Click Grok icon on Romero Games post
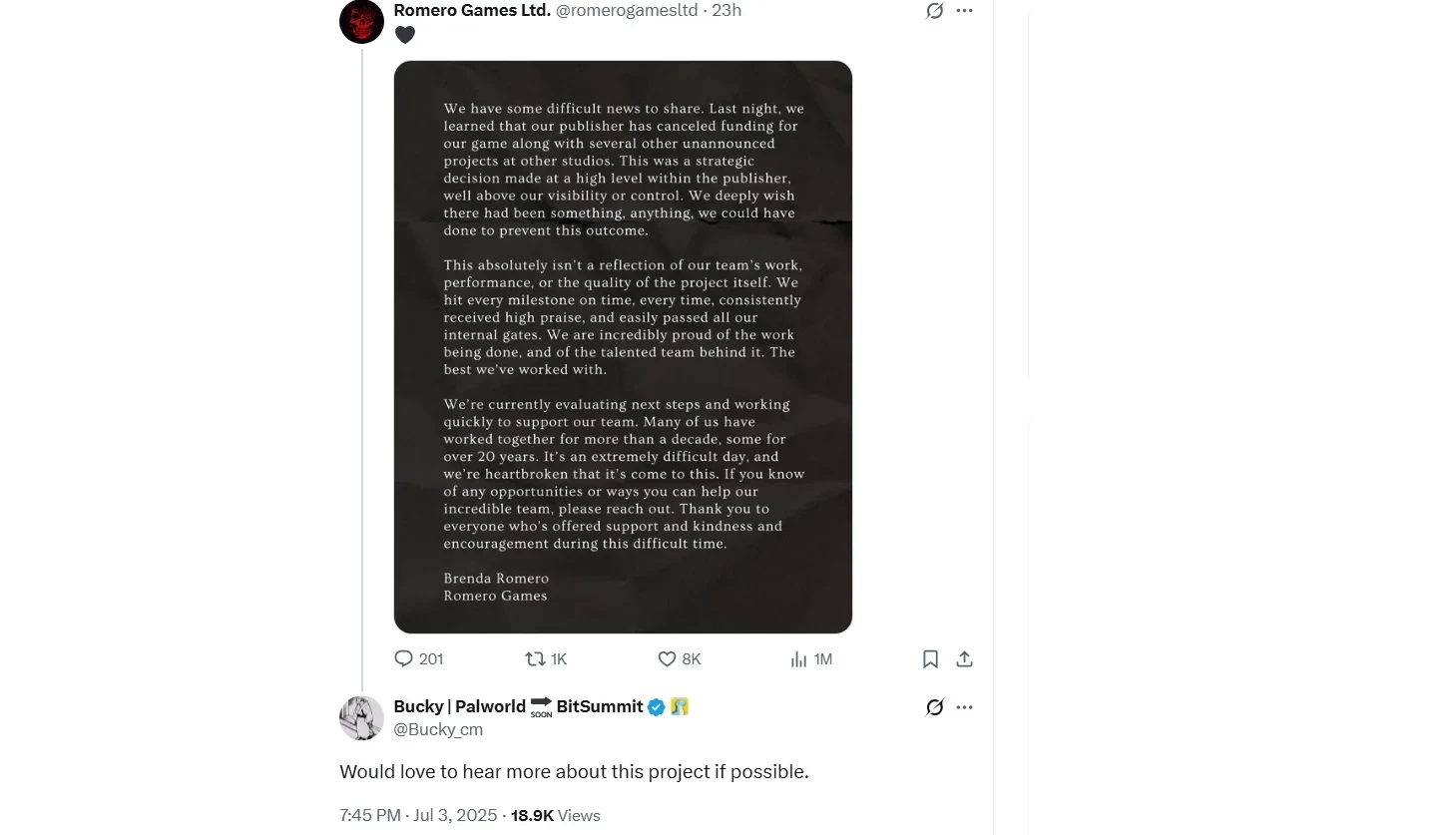Screen dimensions: 1456x835 click(934, 11)
